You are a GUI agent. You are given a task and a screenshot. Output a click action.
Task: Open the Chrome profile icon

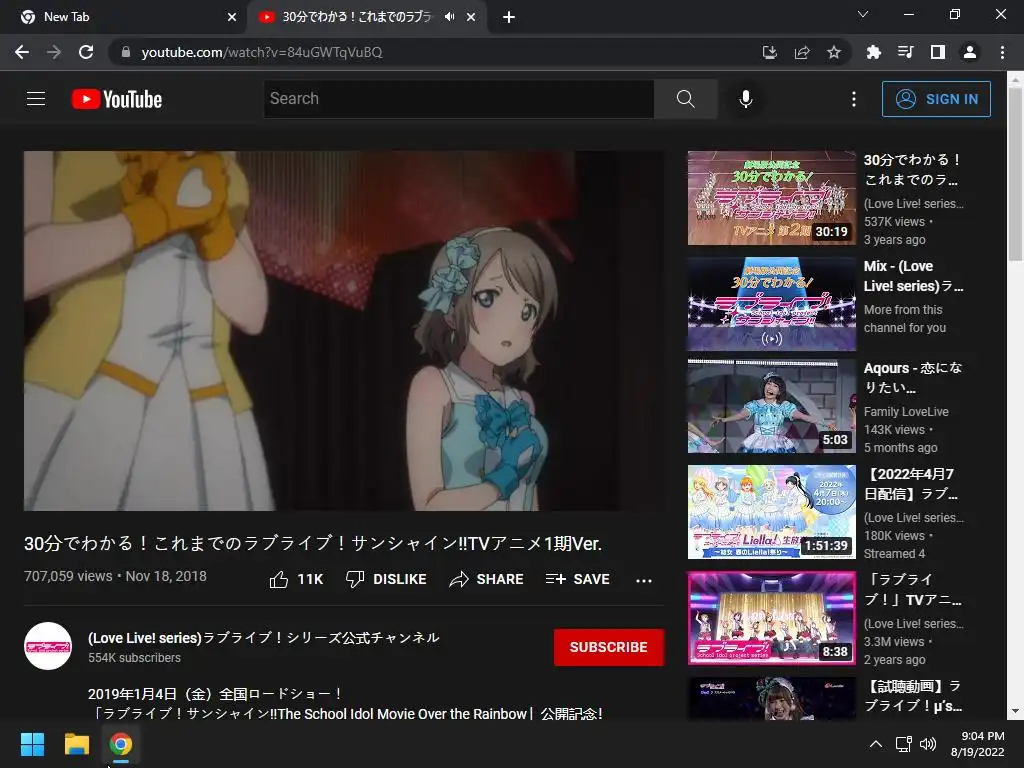(970, 52)
